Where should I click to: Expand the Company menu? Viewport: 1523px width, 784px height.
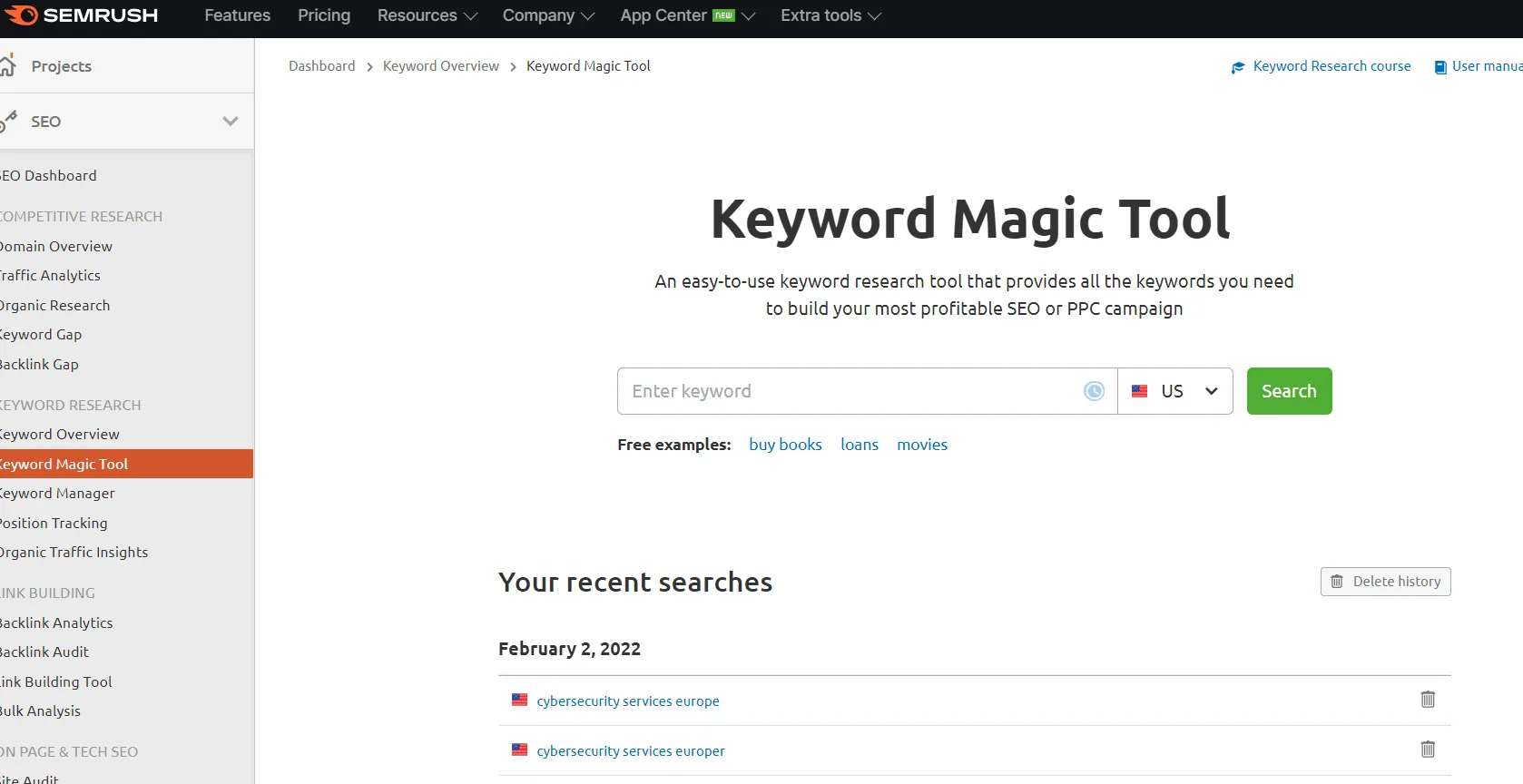click(548, 15)
